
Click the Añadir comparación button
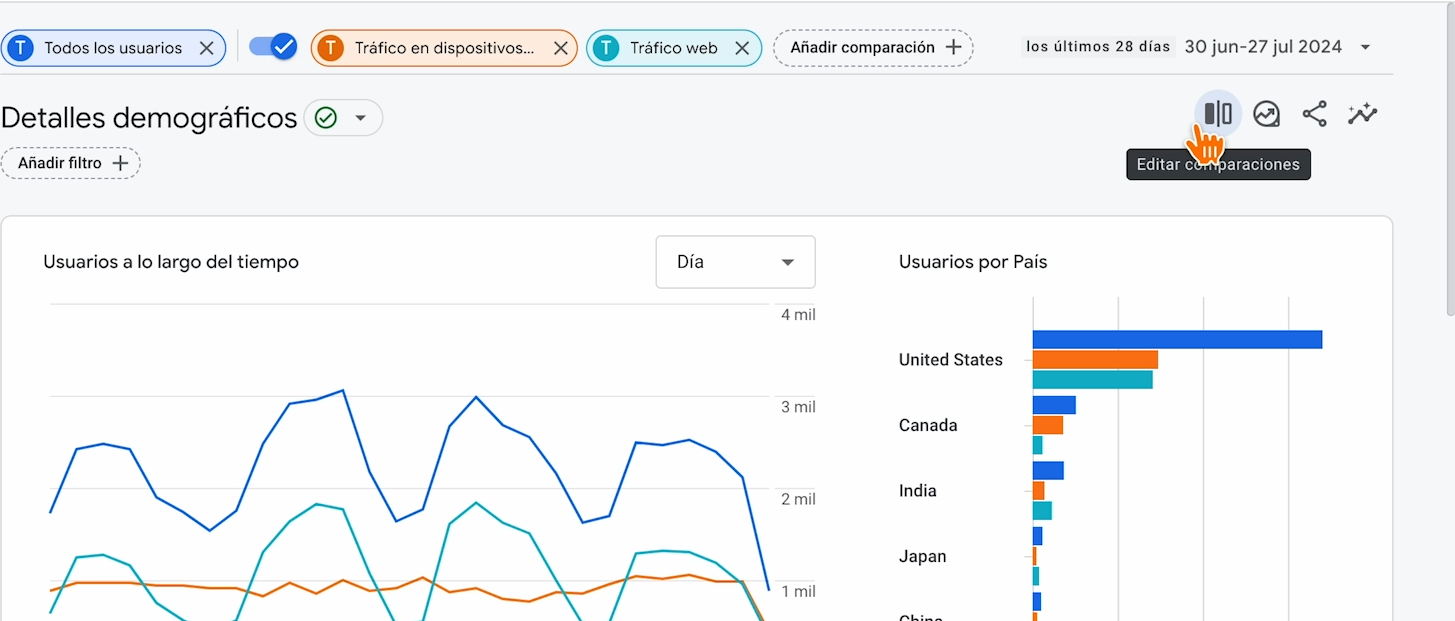(873, 48)
